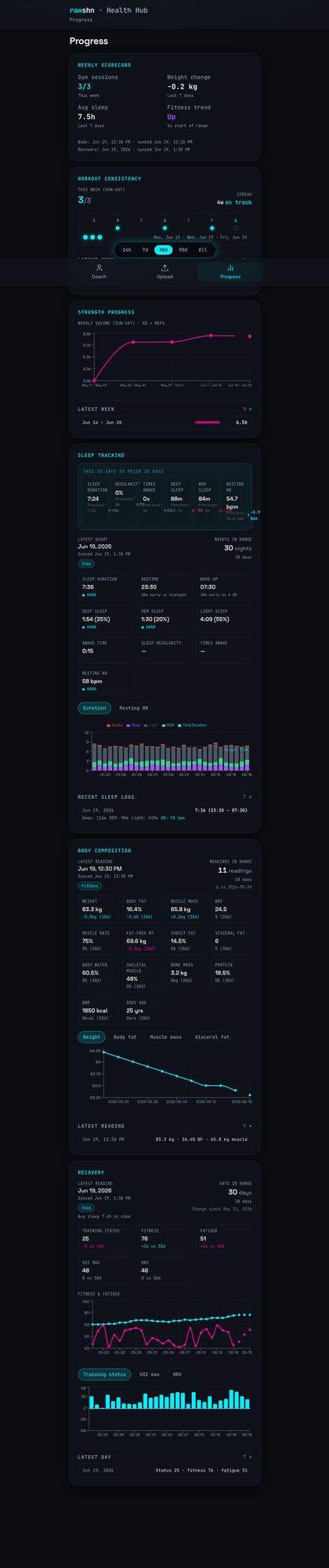Click the Jun 7 - Jun 13 strength chart point

coord(211,336)
